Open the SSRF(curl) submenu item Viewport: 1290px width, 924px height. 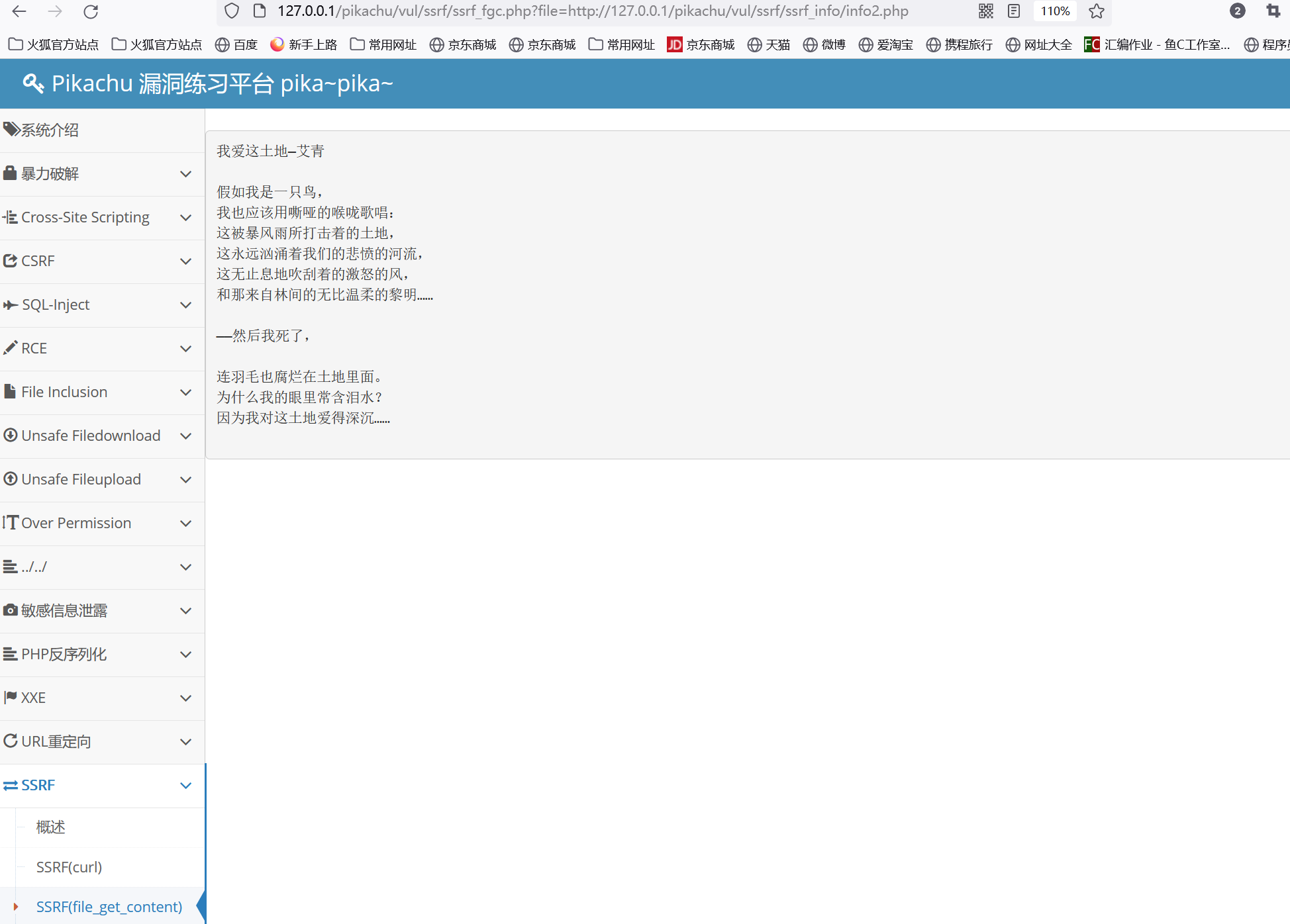pyautogui.click(x=69, y=867)
